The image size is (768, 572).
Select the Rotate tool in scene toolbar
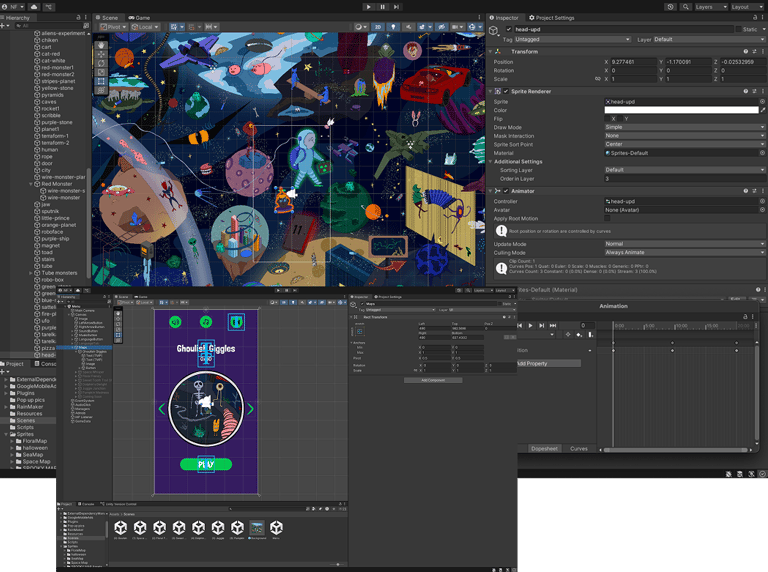(x=101, y=64)
